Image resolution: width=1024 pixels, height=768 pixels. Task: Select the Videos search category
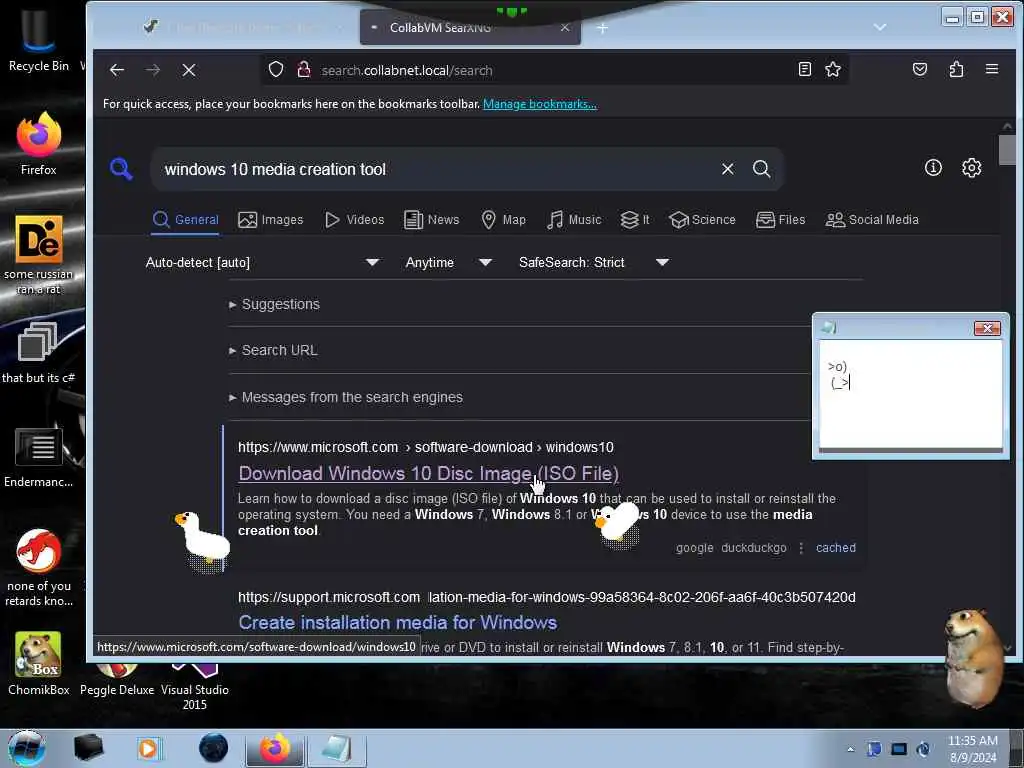pos(355,220)
